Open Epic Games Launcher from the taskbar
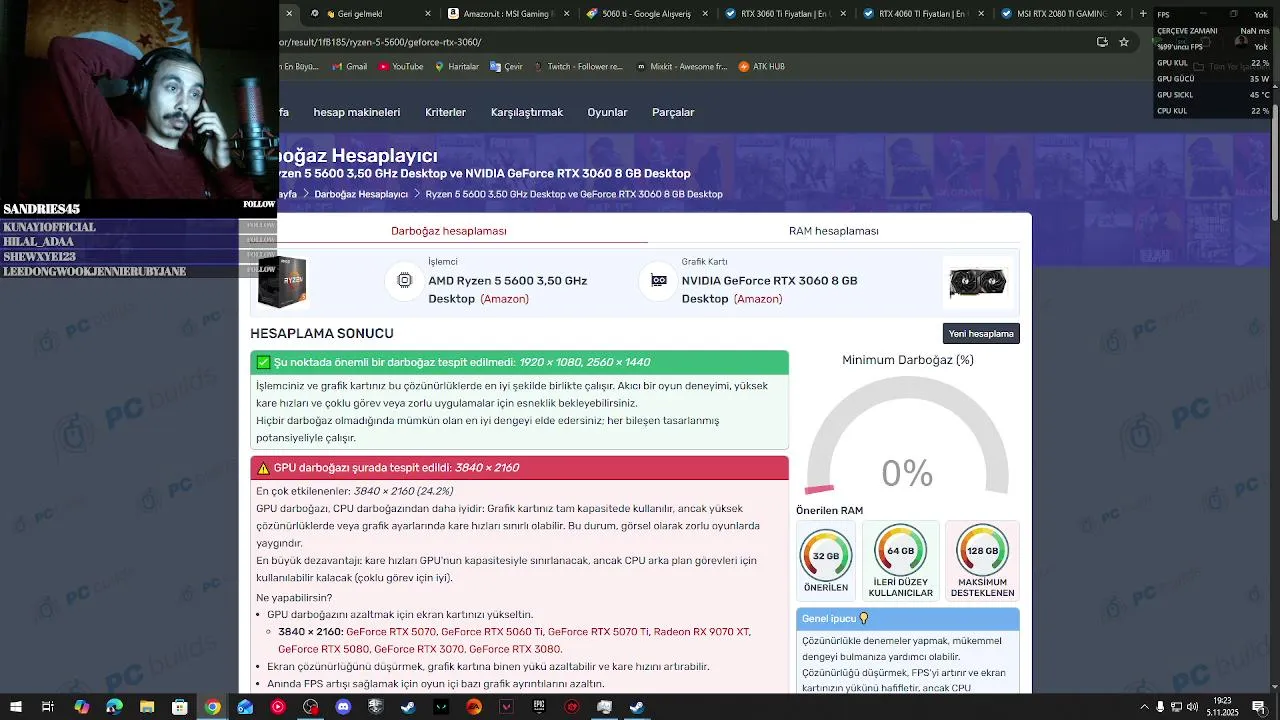Viewport: 1280px width, 720px height. (x=539, y=707)
